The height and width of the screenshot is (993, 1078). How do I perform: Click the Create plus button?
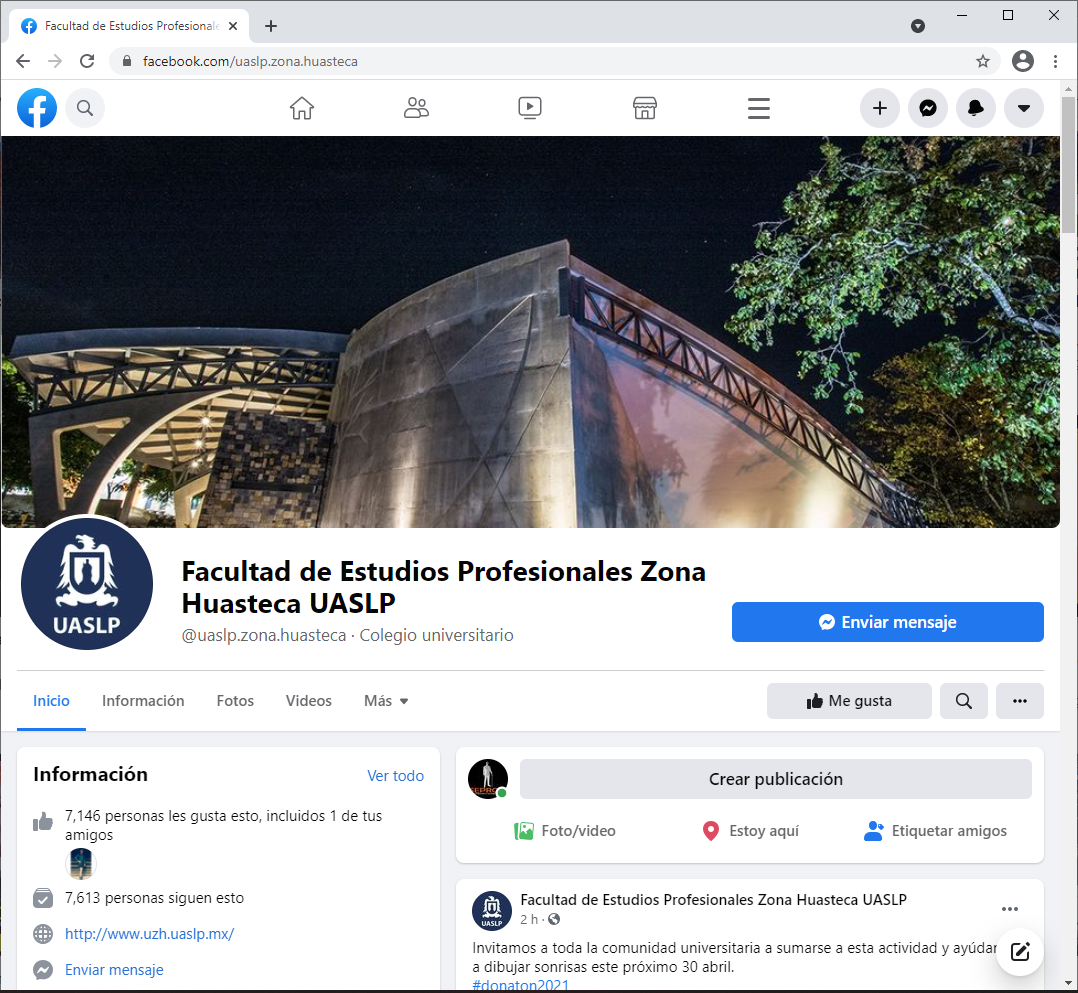coord(880,108)
